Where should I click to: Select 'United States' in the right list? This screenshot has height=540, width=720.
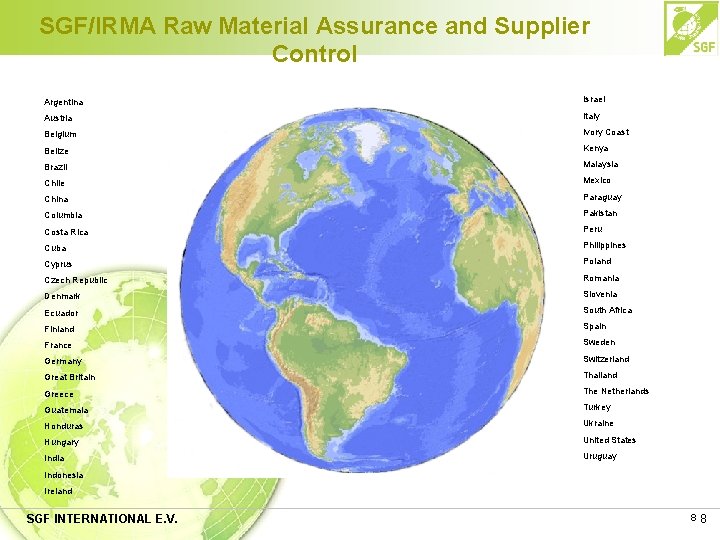tap(609, 440)
